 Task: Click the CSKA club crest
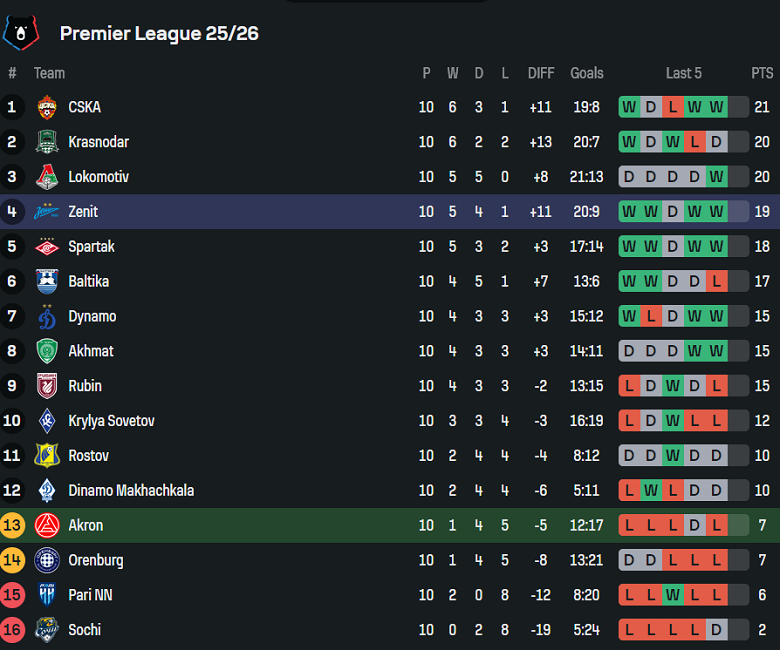pos(47,107)
